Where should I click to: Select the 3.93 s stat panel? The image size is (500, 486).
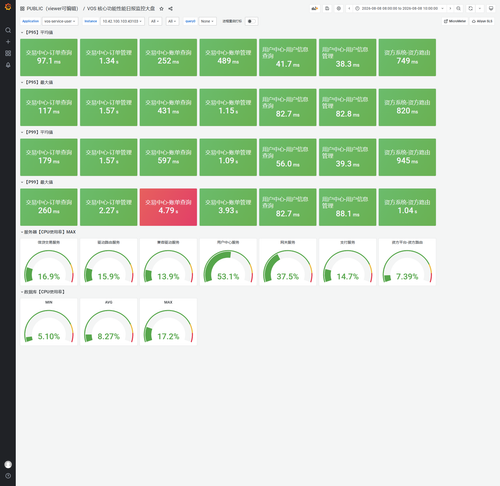click(x=228, y=207)
